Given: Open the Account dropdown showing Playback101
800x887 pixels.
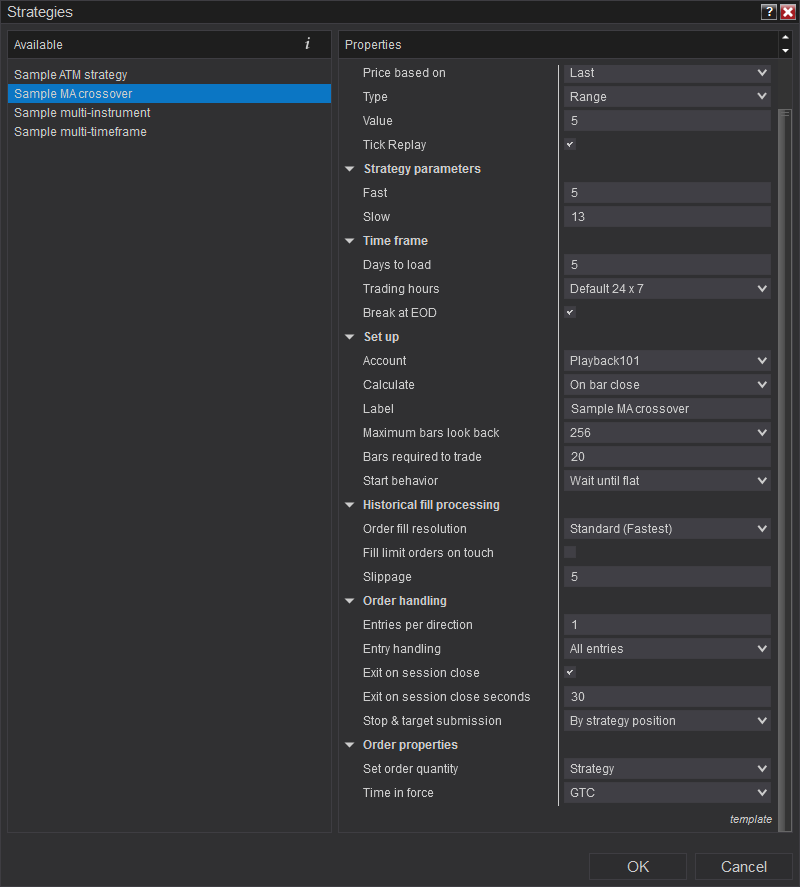Looking at the screenshot, I should [667, 361].
